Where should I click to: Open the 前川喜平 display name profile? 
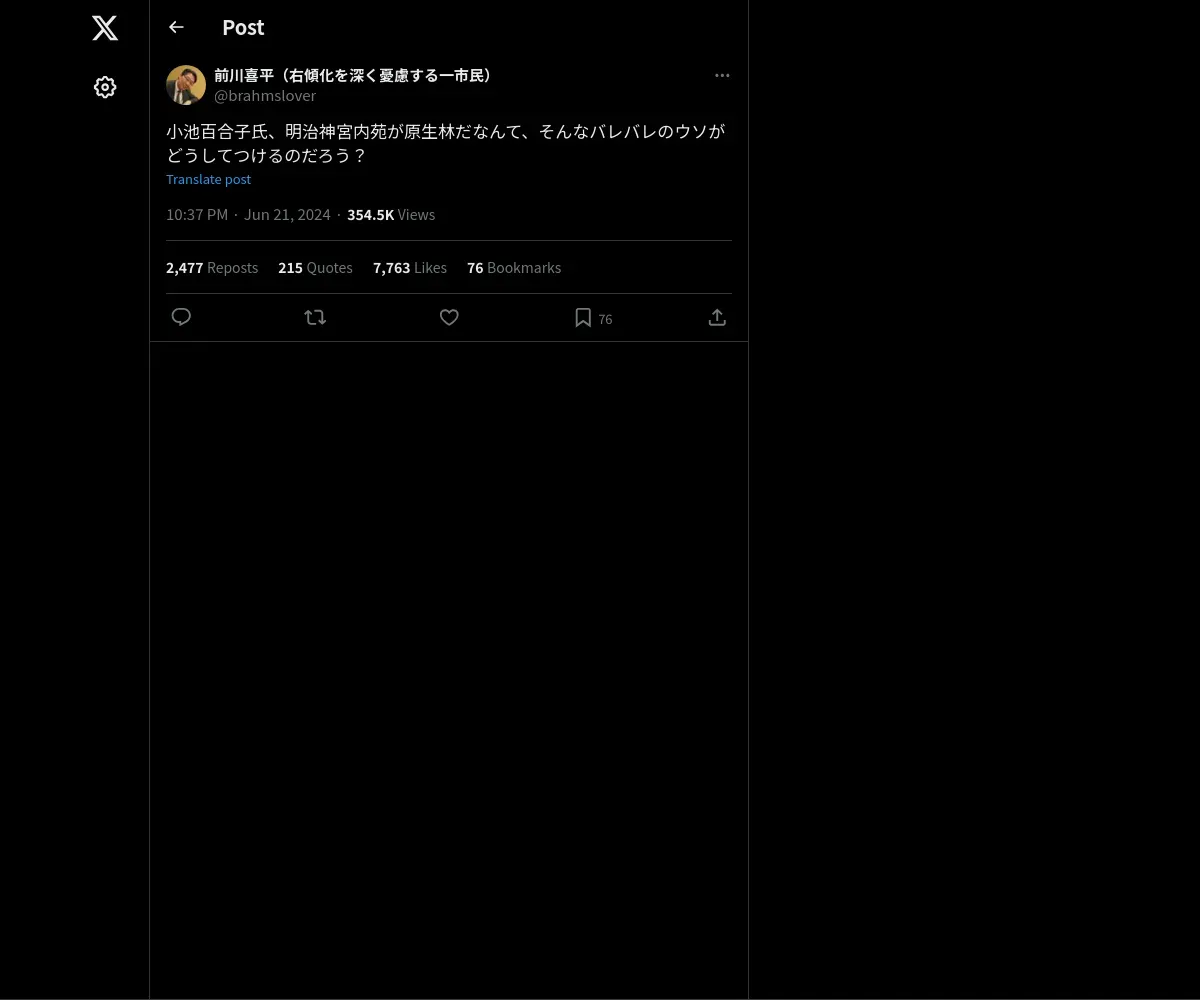354,75
